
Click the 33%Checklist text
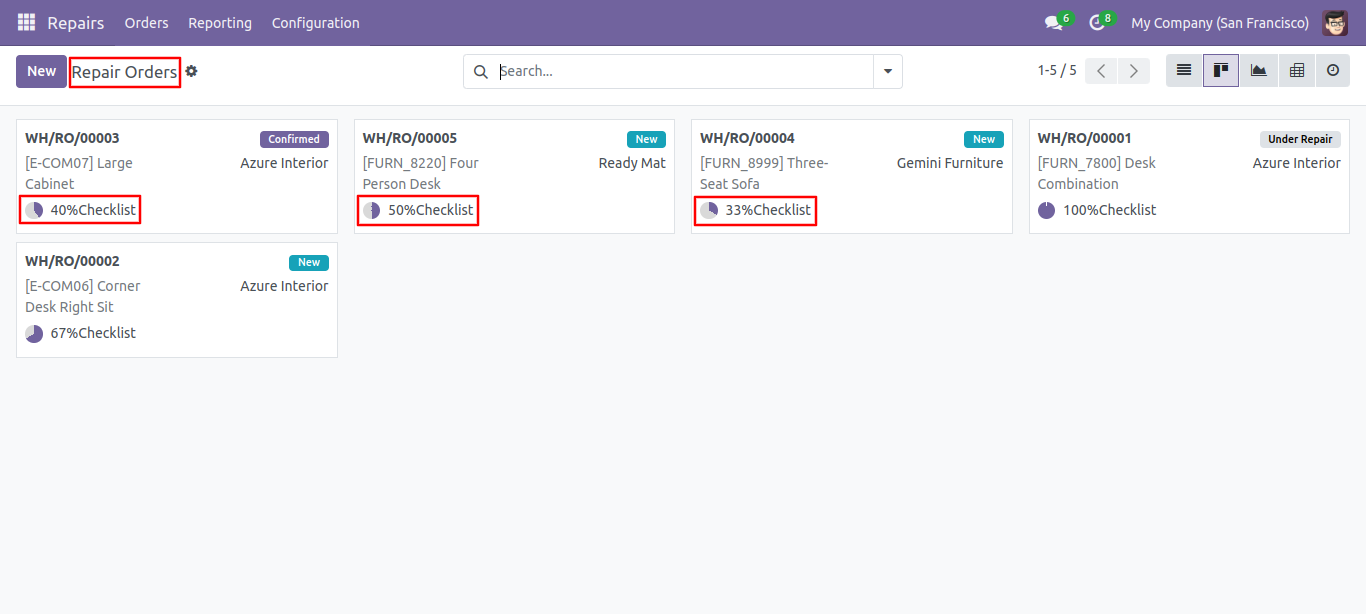coord(768,210)
